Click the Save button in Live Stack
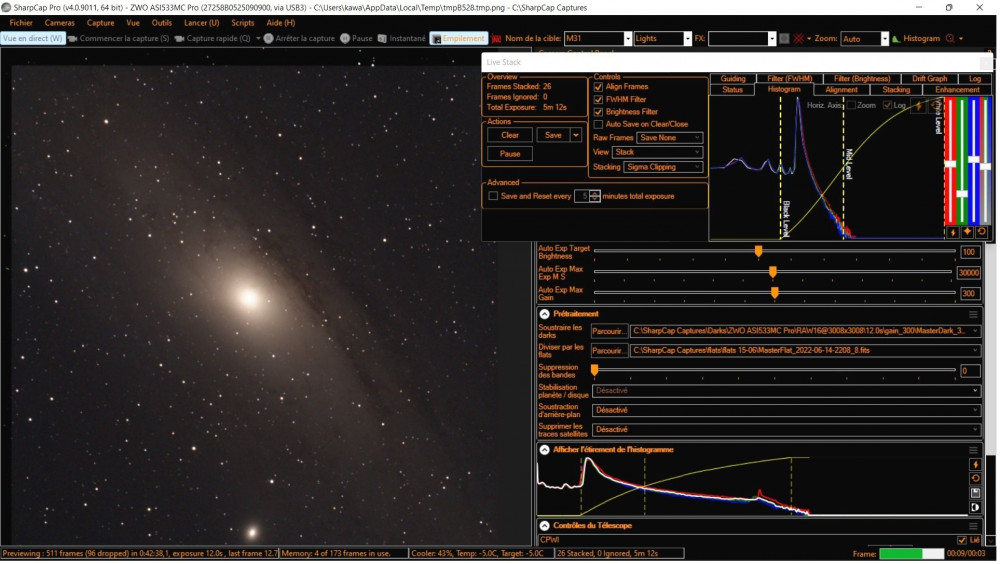1000x564 pixels. coord(553,135)
